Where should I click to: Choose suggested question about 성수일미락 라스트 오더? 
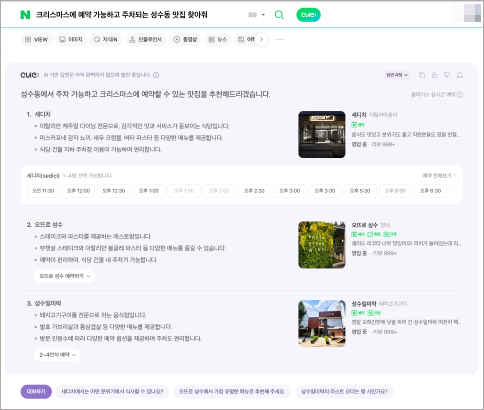[344, 391]
